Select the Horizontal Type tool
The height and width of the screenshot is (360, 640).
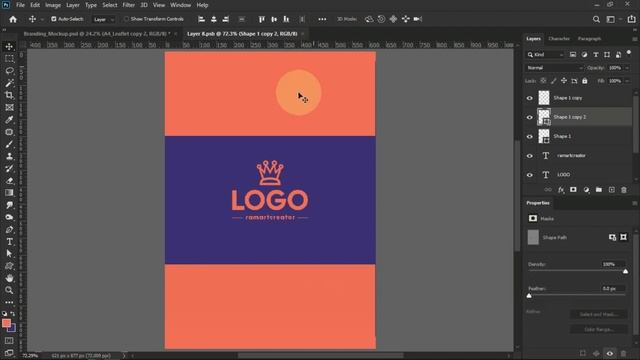coord(9,242)
